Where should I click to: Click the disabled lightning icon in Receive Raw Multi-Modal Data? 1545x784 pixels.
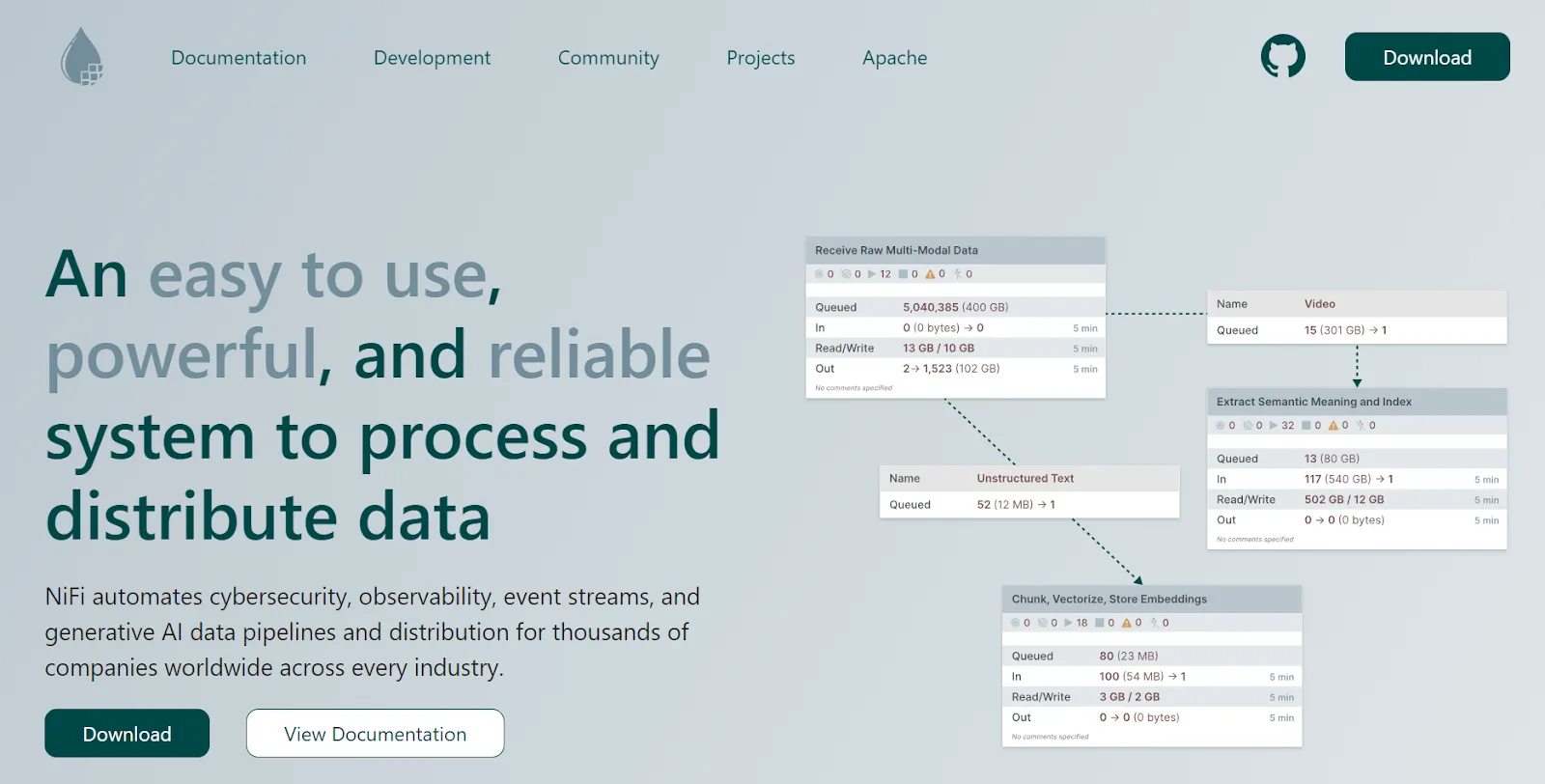958,274
